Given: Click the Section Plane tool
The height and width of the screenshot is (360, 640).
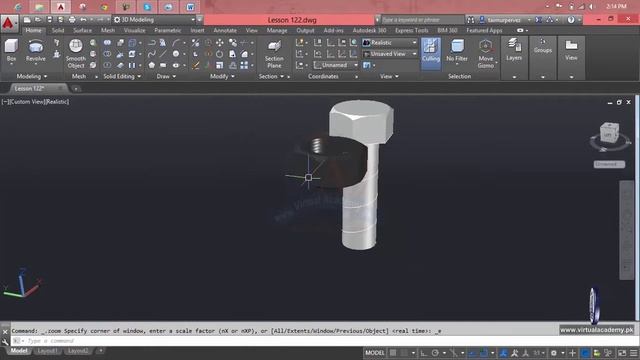Looking at the screenshot, I should click(274, 53).
